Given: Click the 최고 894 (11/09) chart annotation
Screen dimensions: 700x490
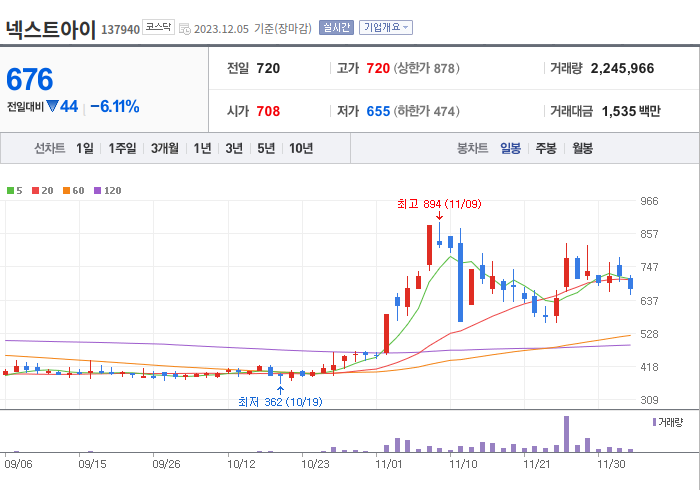Looking at the screenshot, I should pos(439,204).
